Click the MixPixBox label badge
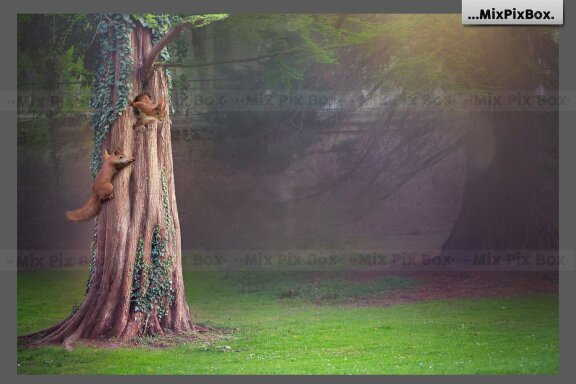The width and height of the screenshot is (576, 384). click(512, 12)
